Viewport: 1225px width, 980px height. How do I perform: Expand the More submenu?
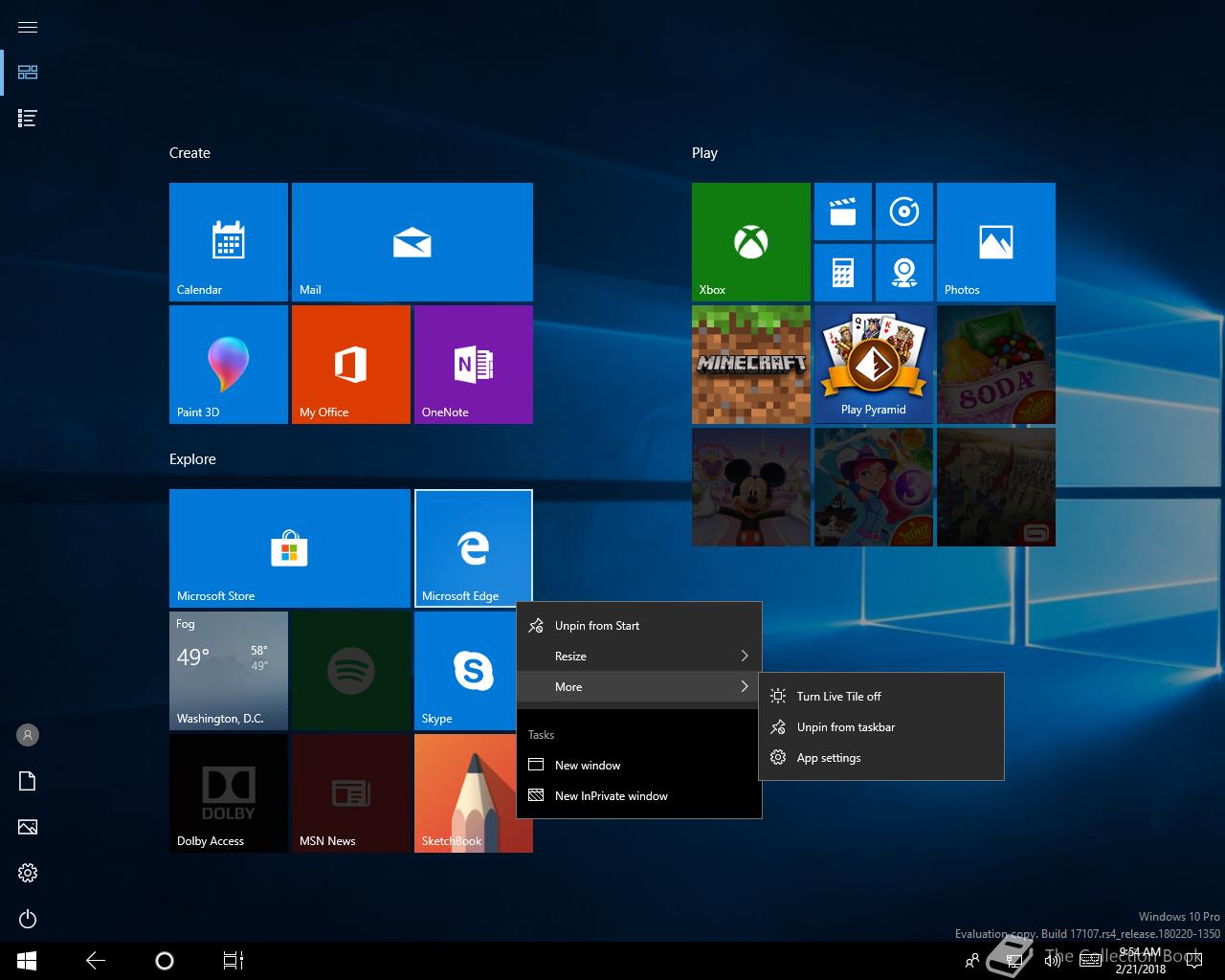point(639,687)
